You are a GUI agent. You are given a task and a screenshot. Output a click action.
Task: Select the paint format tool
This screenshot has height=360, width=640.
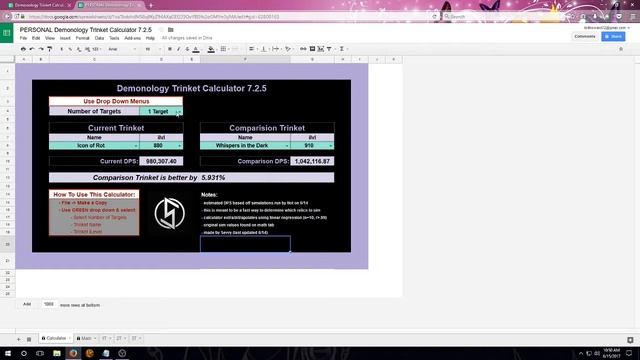[49, 49]
